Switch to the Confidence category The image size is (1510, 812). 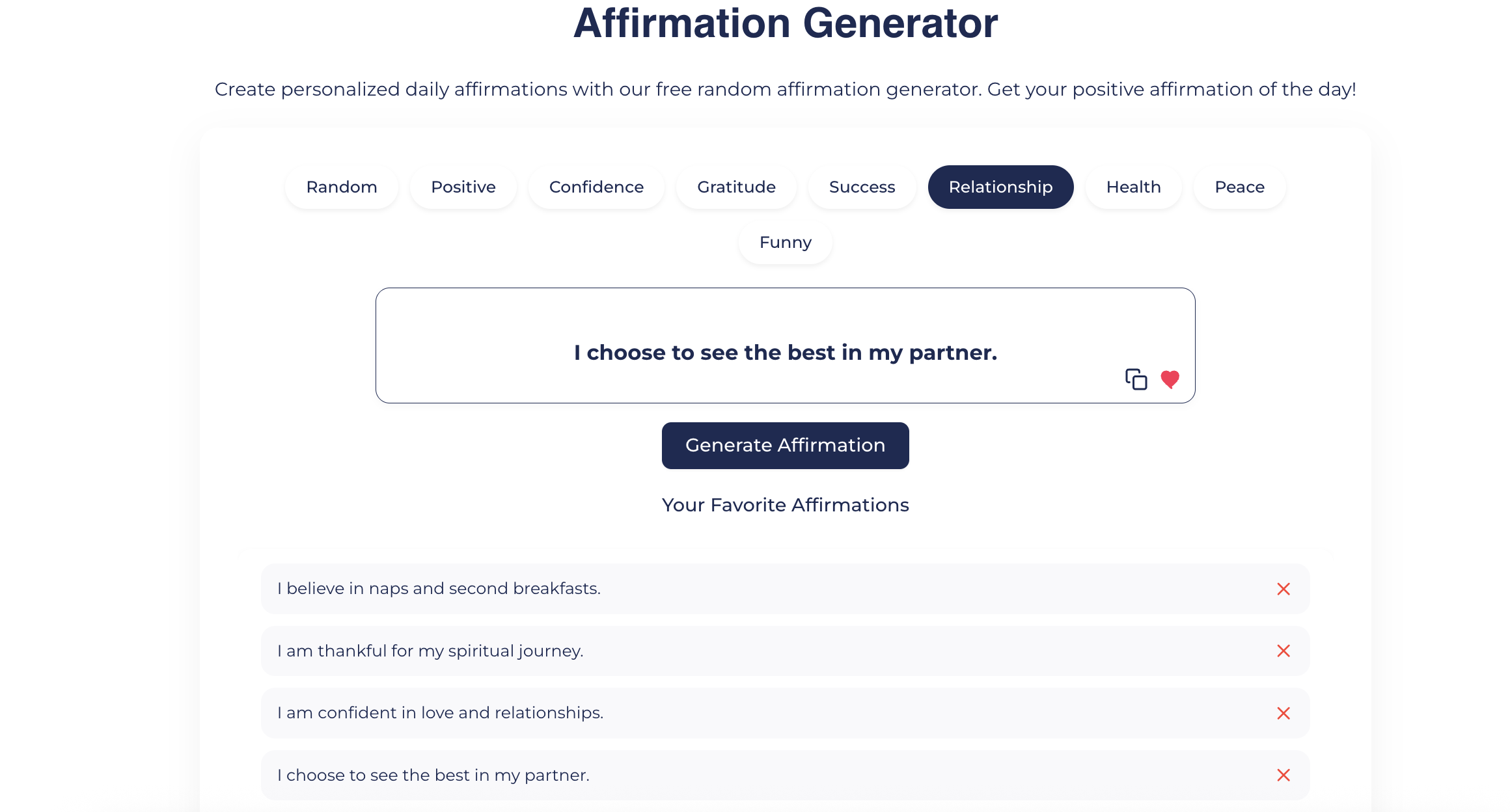[x=596, y=187]
